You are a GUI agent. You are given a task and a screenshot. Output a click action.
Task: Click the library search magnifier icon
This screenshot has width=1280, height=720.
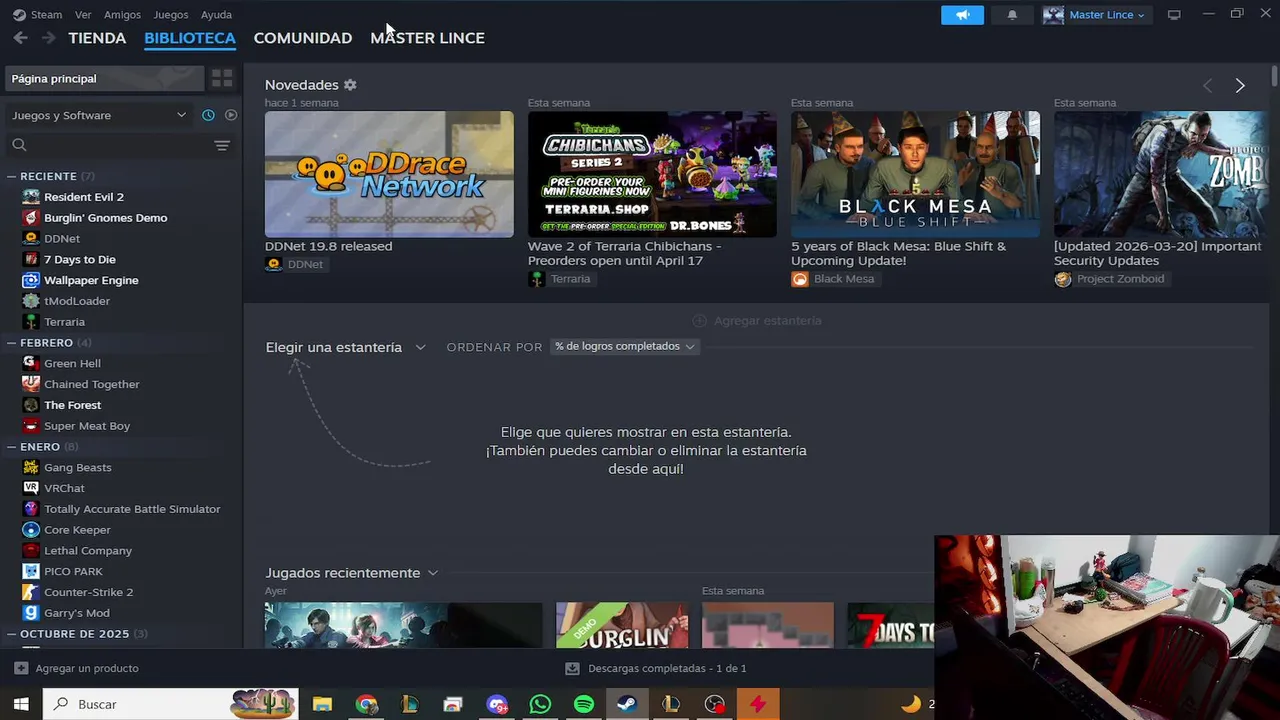coord(19,145)
